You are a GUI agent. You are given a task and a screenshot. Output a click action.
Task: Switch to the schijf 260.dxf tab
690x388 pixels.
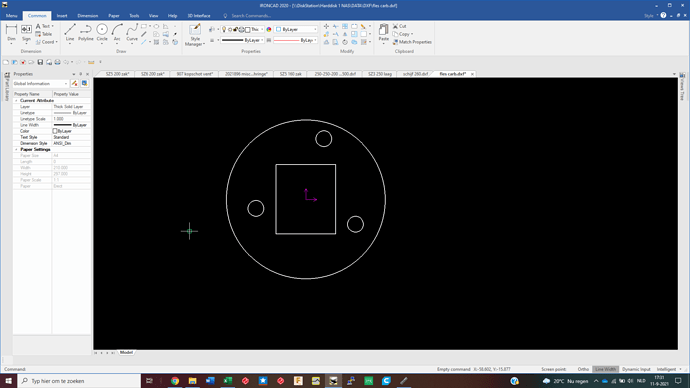pos(415,74)
